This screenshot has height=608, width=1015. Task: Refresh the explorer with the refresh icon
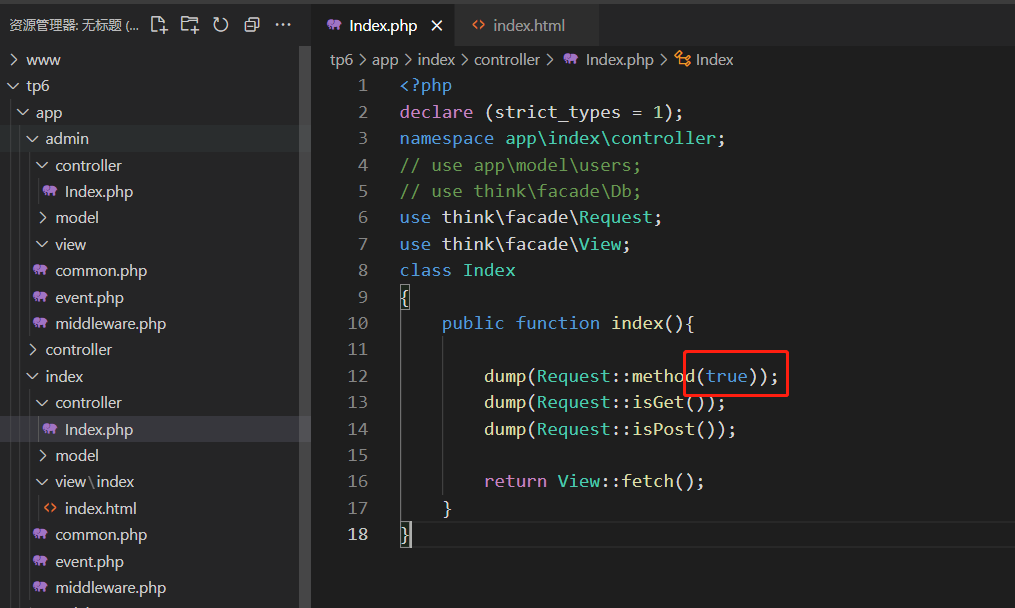point(221,25)
